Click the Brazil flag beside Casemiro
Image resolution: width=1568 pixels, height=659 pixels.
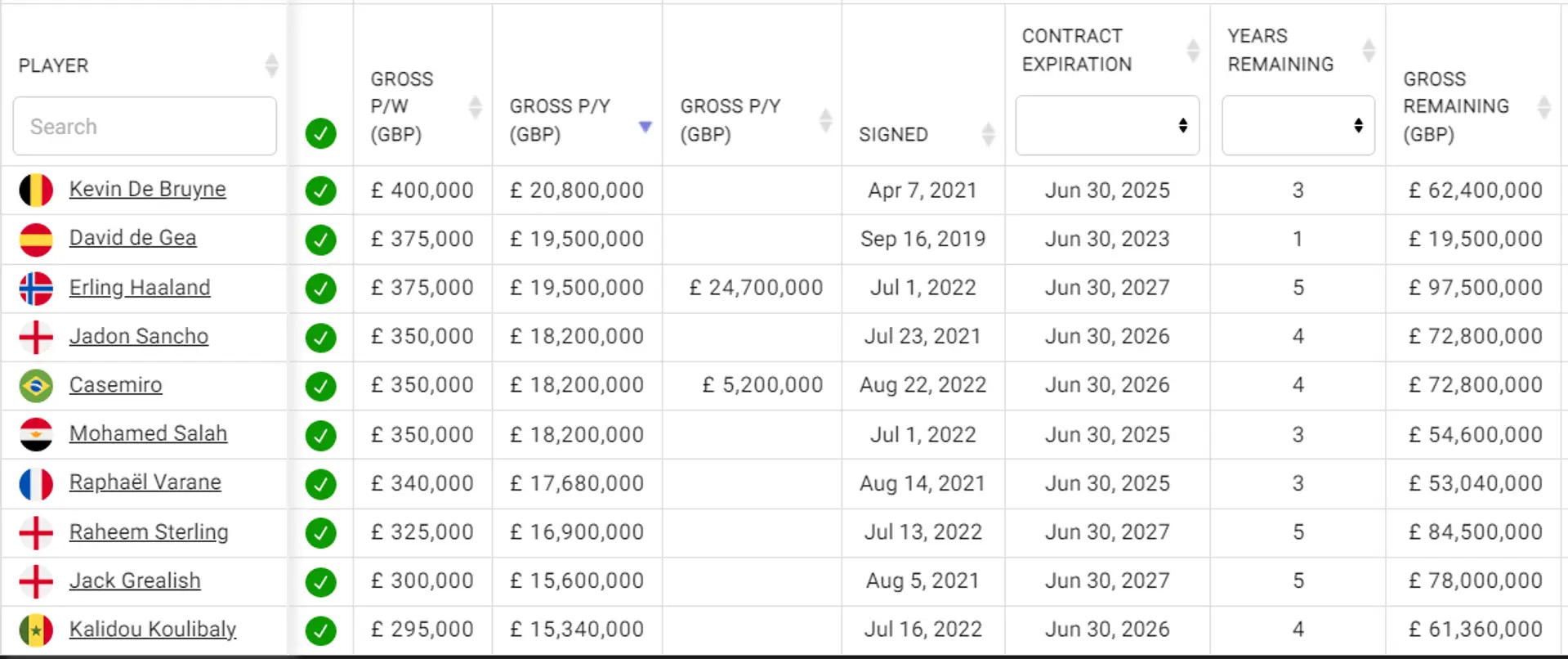coord(36,385)
